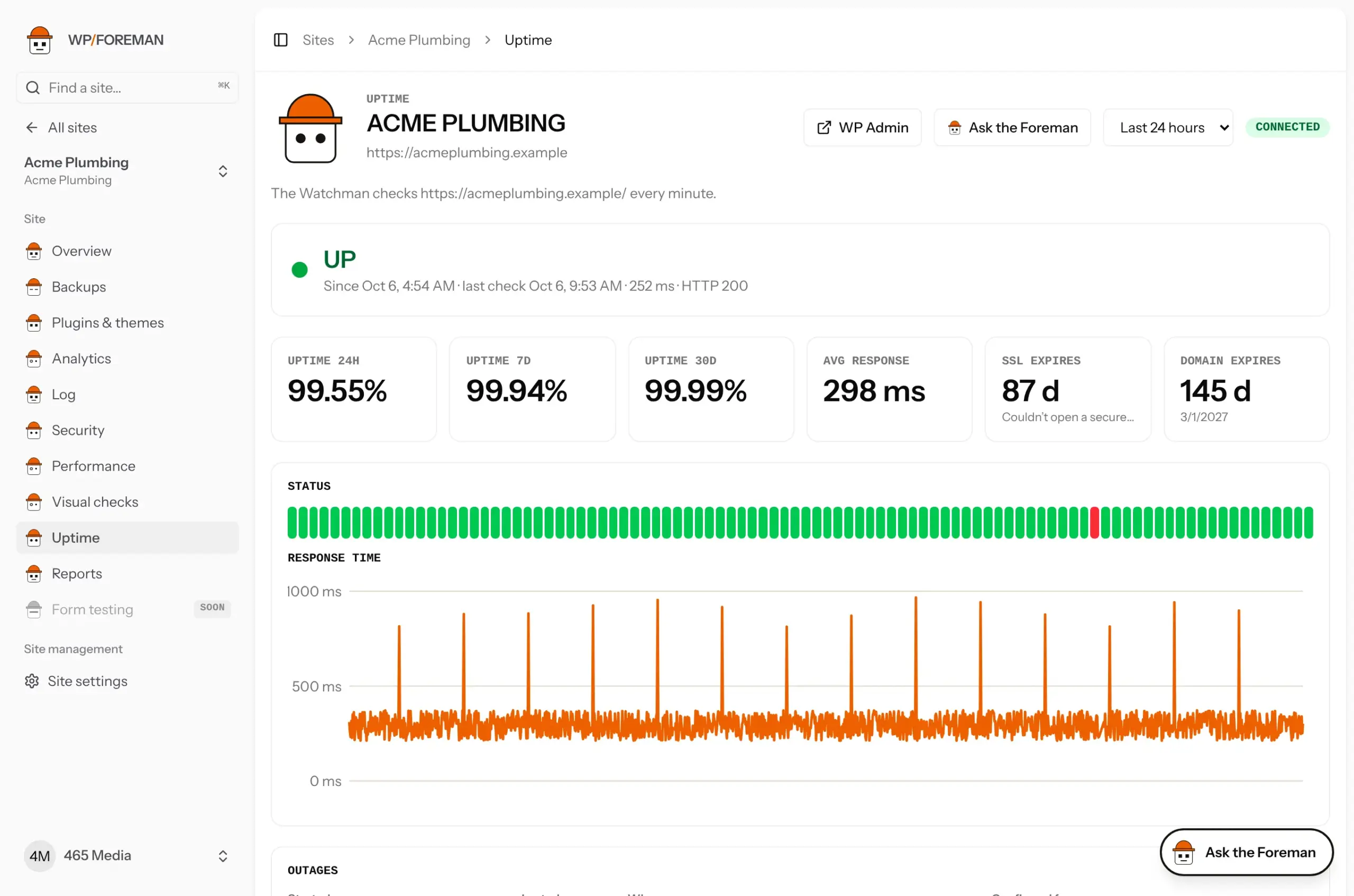Click the SOON badge on Form testing

(212, 608)
